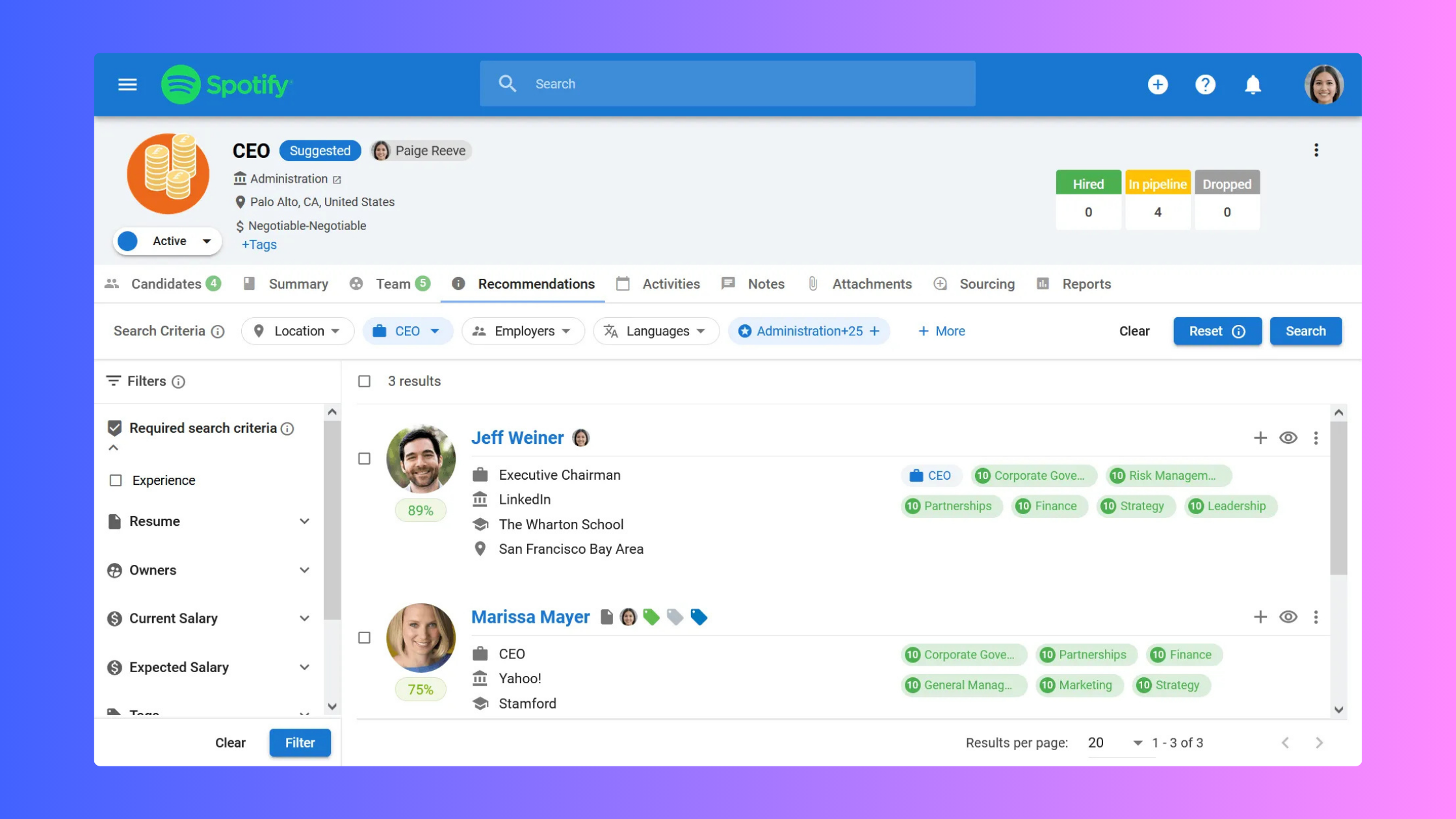Screen dimensions: 1456x819
Task: Open the Team tab
Action: [x=390, y=284]
